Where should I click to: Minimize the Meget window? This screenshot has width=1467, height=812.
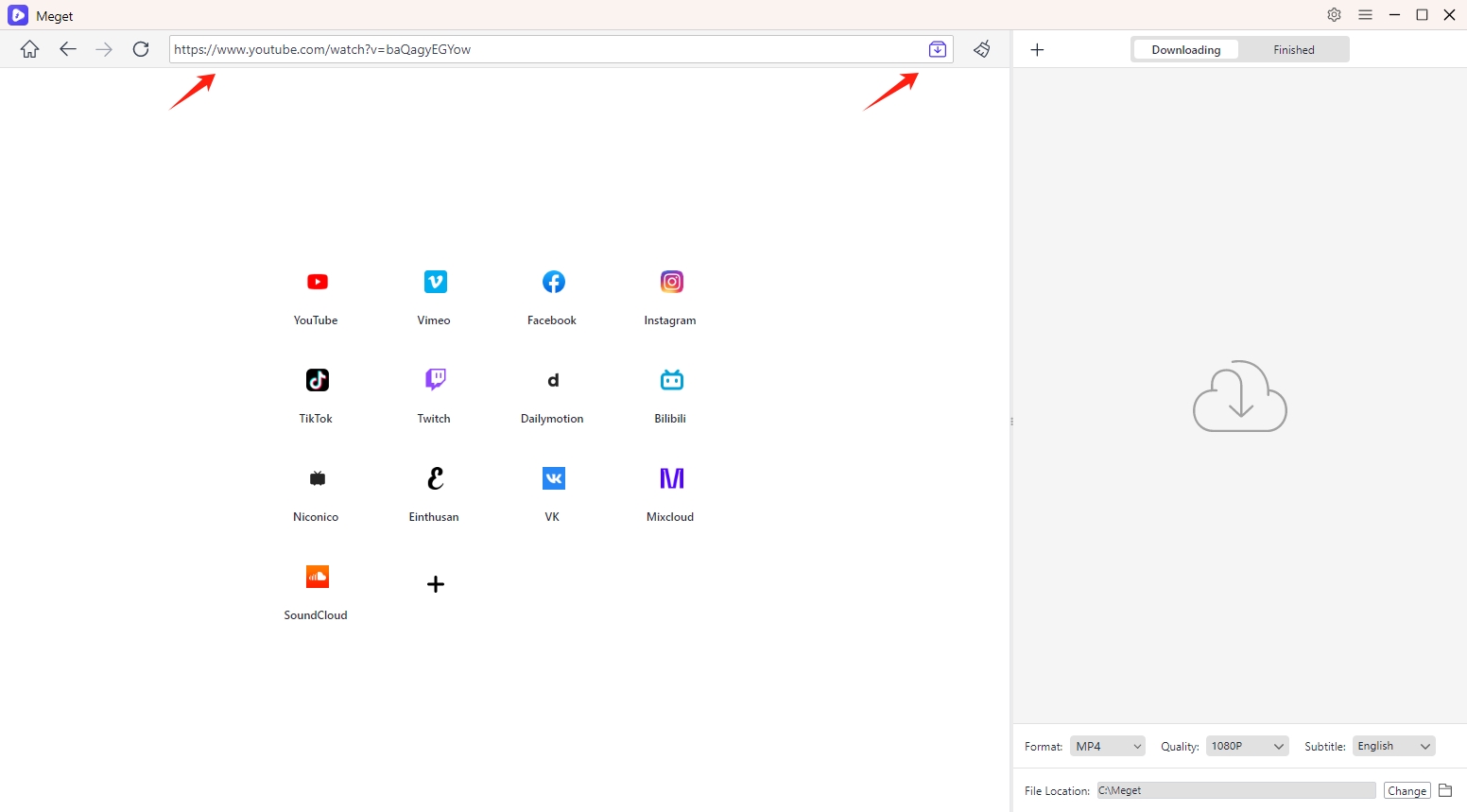point(1394,15)
